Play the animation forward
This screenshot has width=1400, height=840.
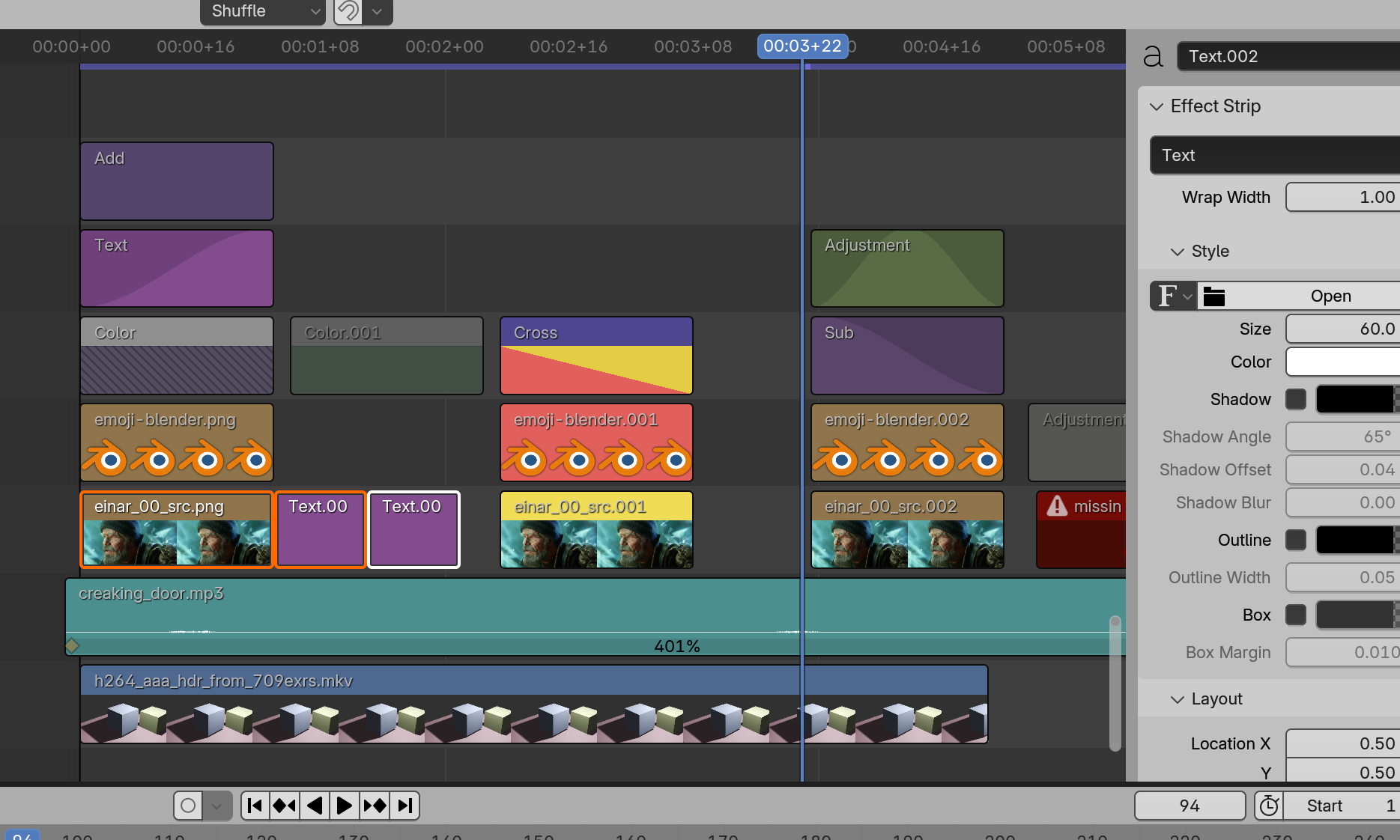coord(345,806)
